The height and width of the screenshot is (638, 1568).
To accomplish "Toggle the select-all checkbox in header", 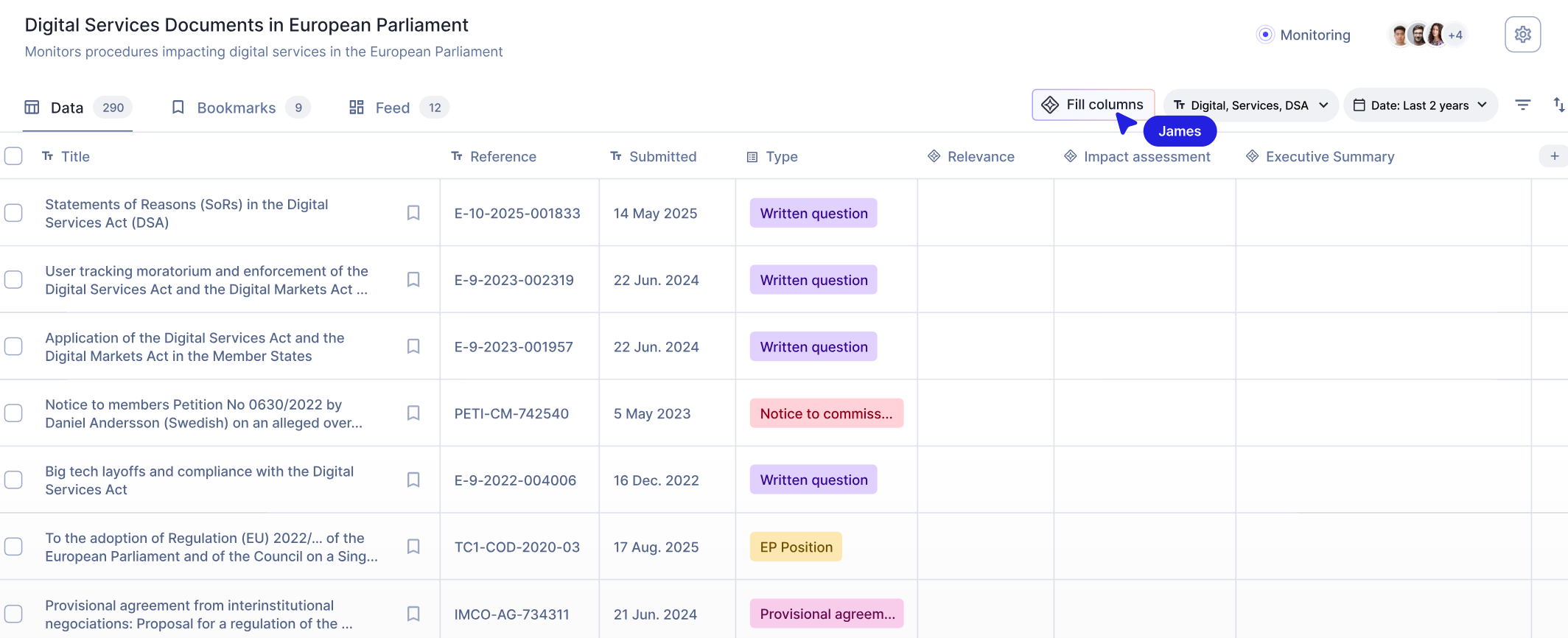I will 13,156.
